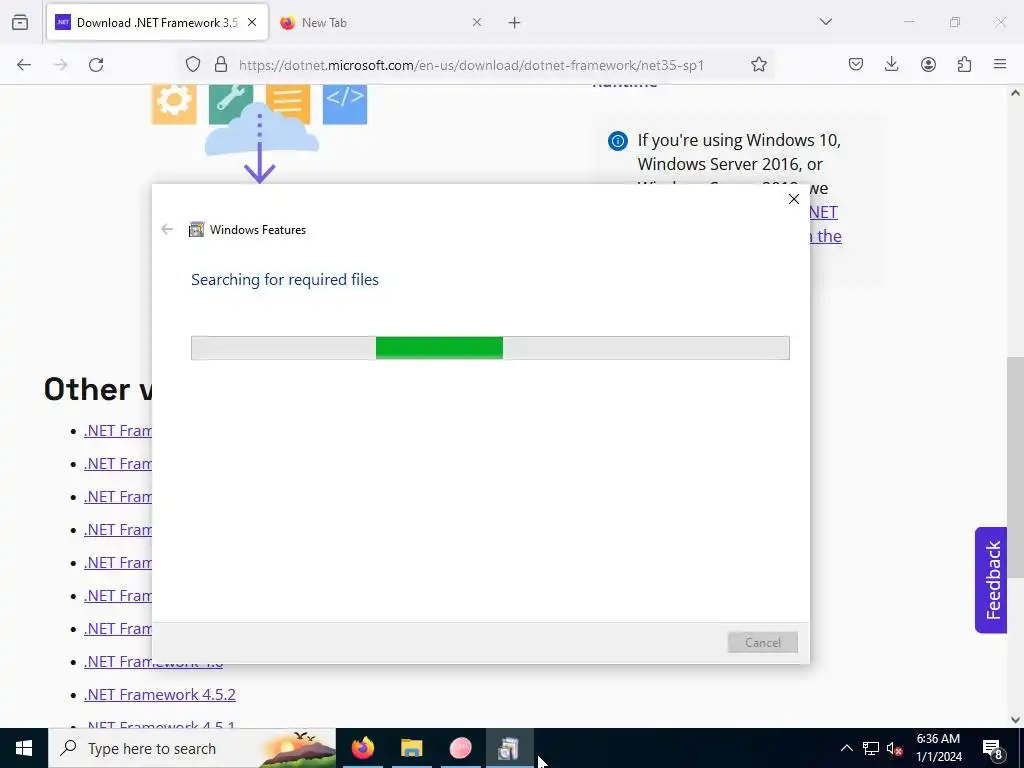Click the Windows Features title icon

[x=196, y=229]
